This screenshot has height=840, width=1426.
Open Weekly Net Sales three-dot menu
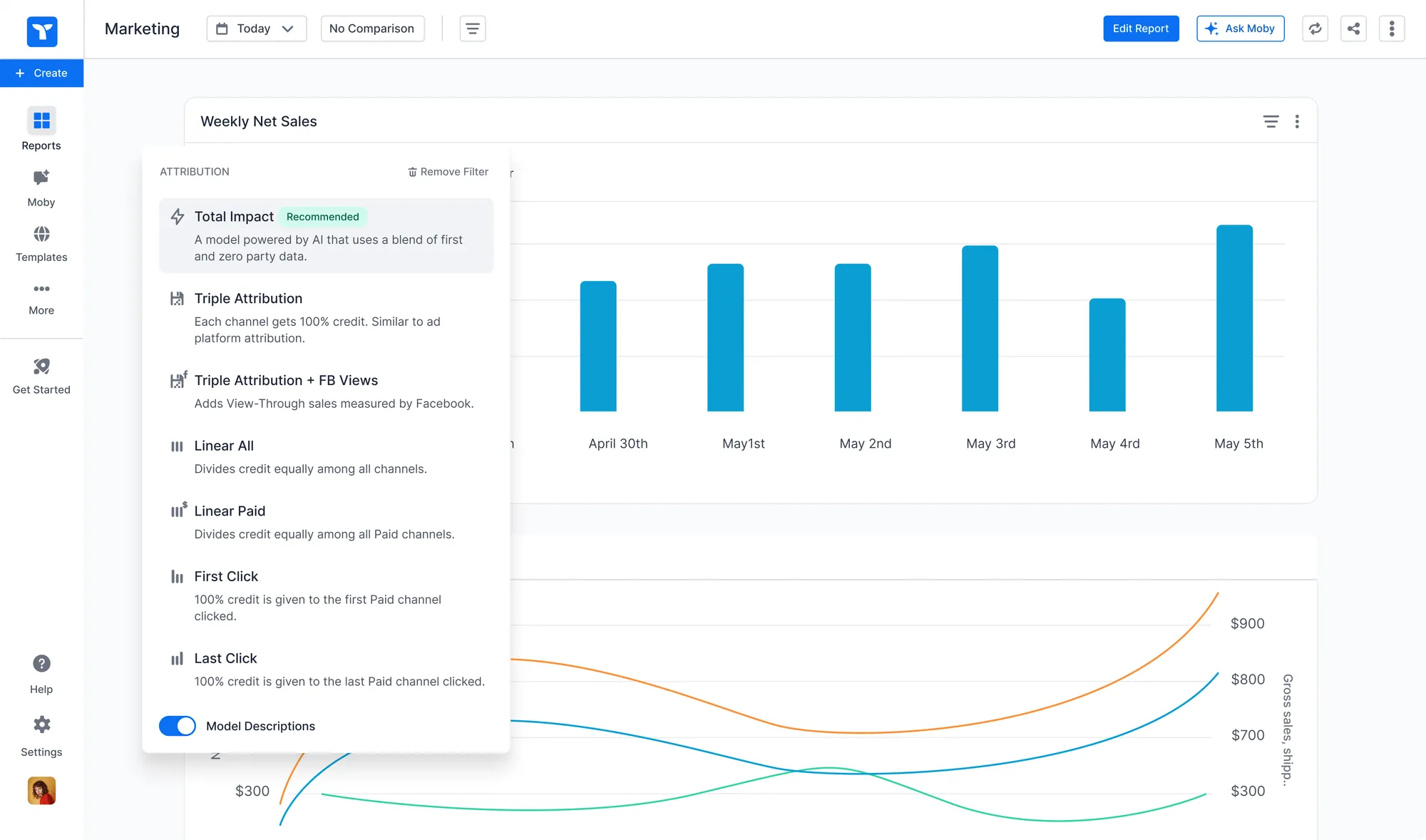point(1297,121)
